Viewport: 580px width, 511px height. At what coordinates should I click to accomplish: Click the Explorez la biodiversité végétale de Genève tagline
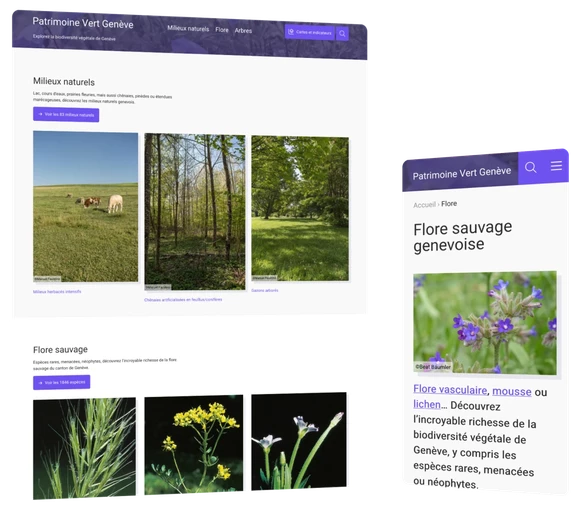[x=74, y=37]
